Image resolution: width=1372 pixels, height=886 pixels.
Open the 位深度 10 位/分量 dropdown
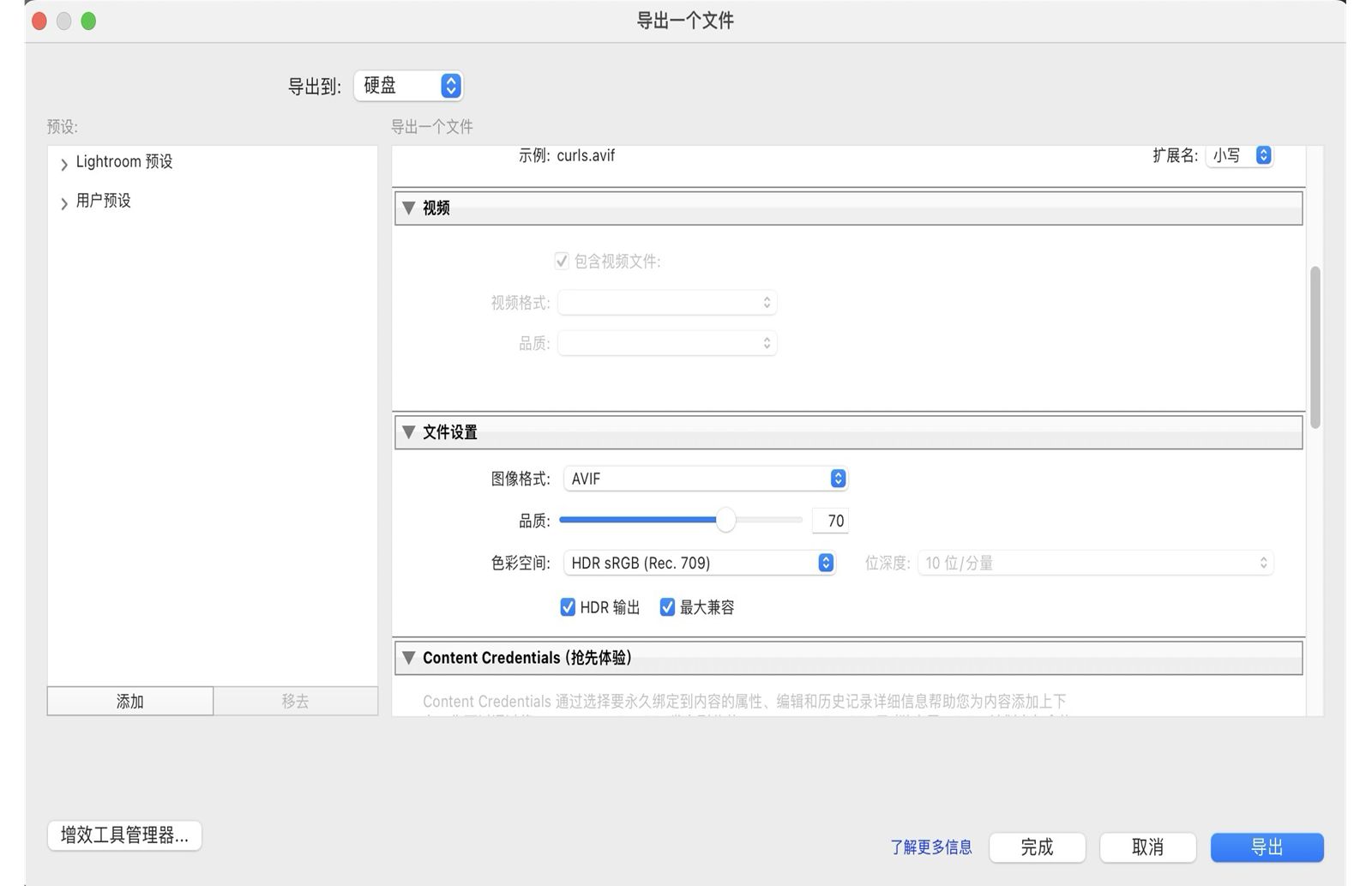(x=1095, y=563)
